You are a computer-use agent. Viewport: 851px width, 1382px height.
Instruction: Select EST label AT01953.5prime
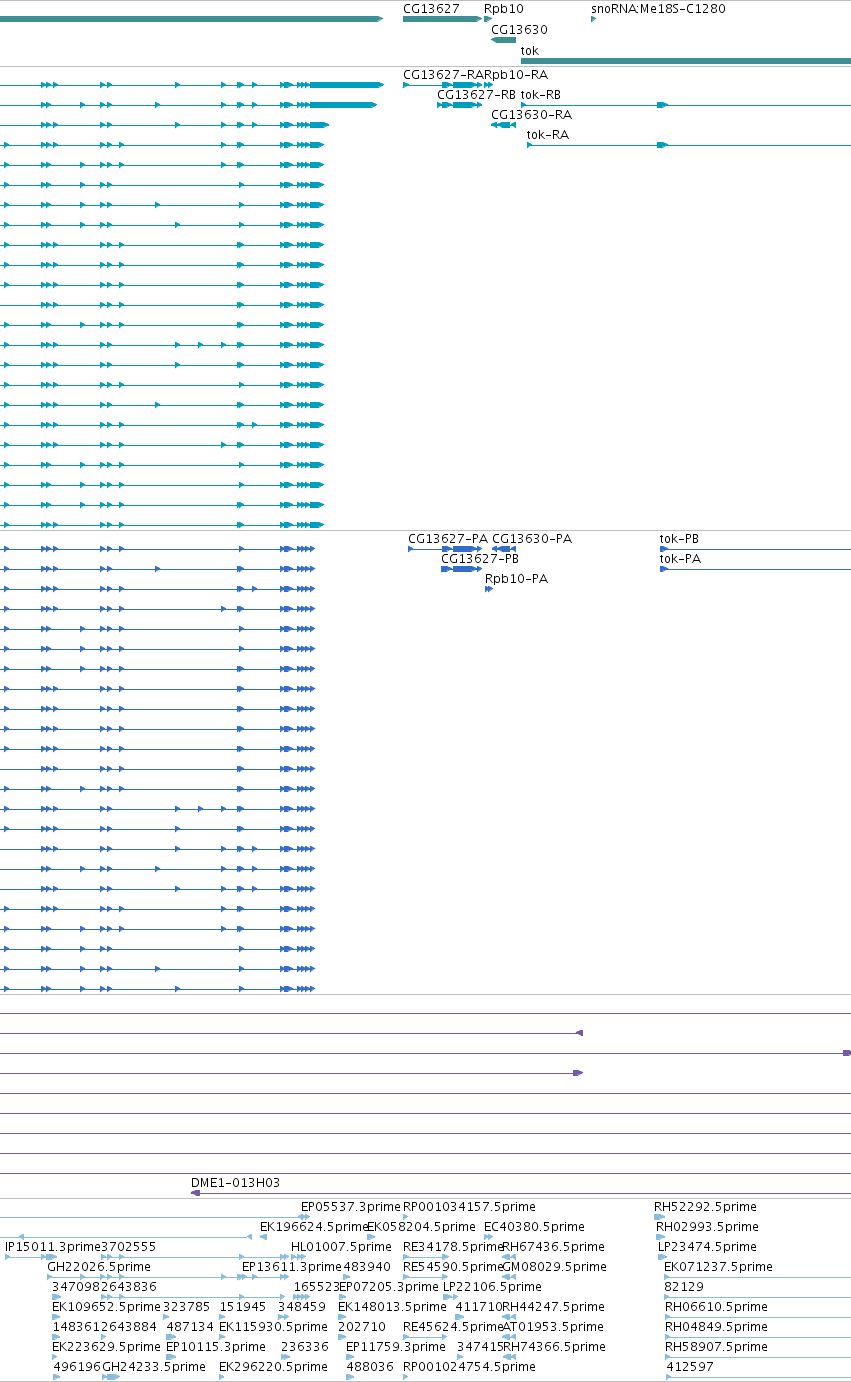(553, 1327)
